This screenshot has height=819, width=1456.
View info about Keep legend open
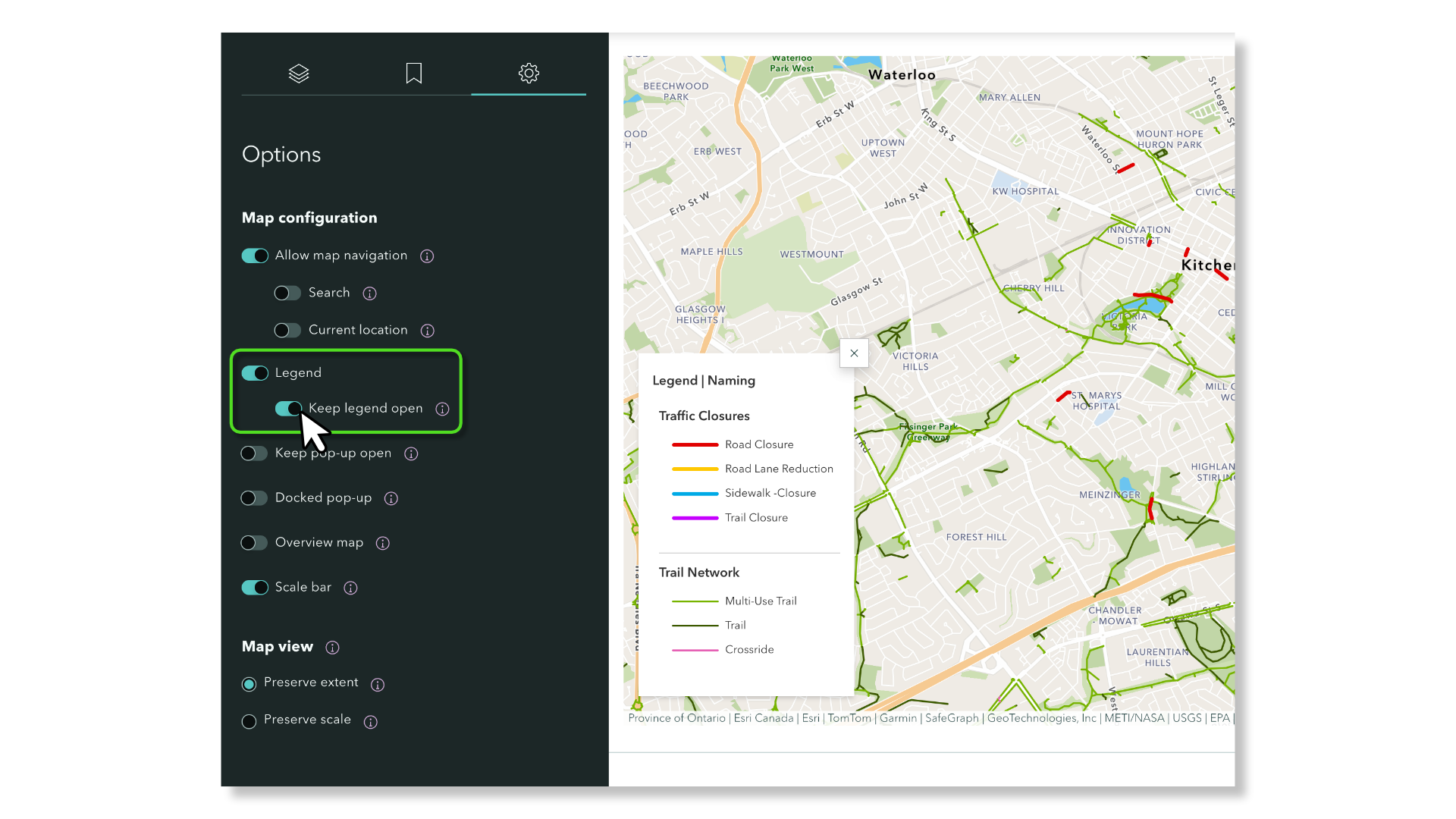pos(443,409)
